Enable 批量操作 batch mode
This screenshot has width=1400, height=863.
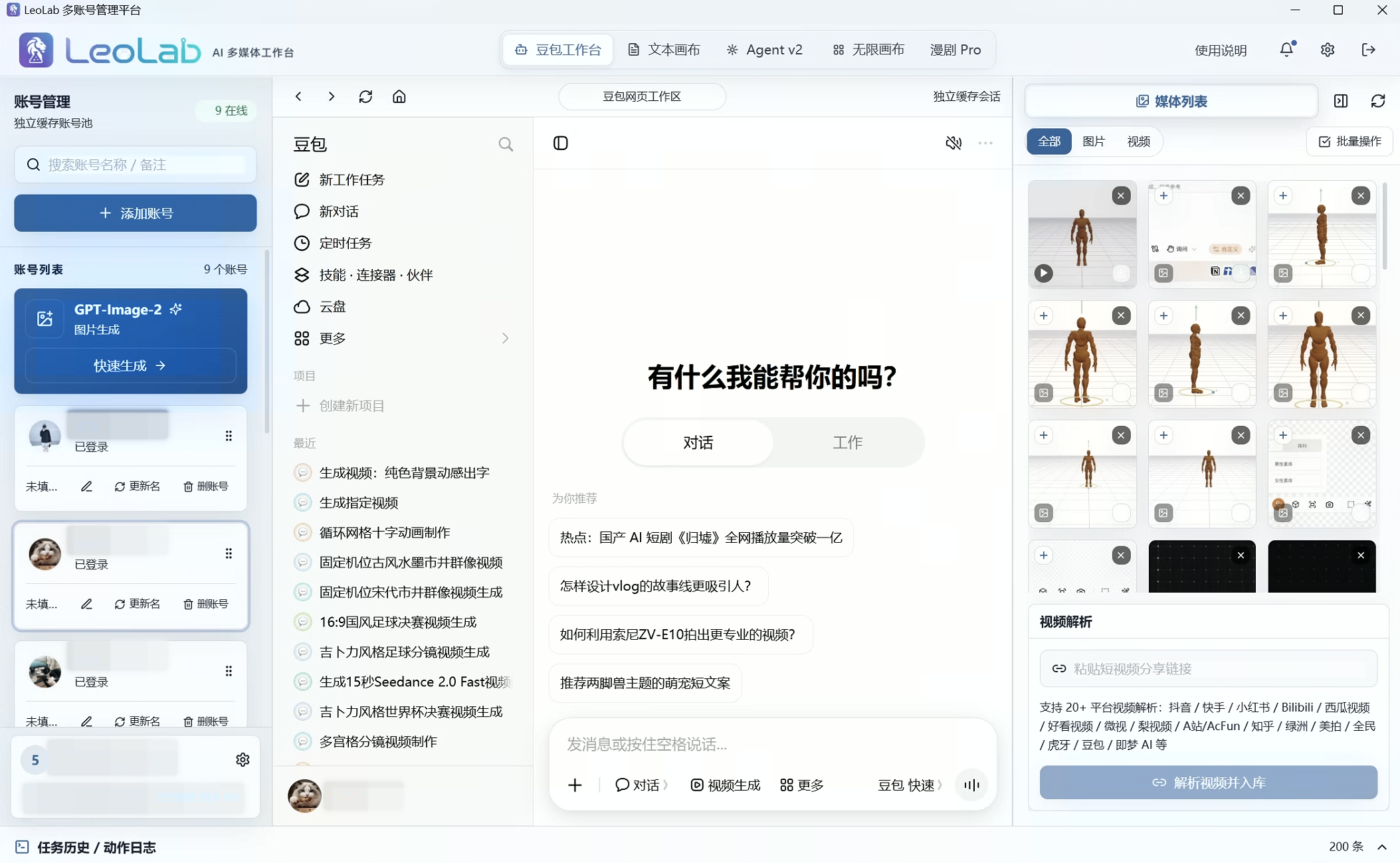point(1350,142)
